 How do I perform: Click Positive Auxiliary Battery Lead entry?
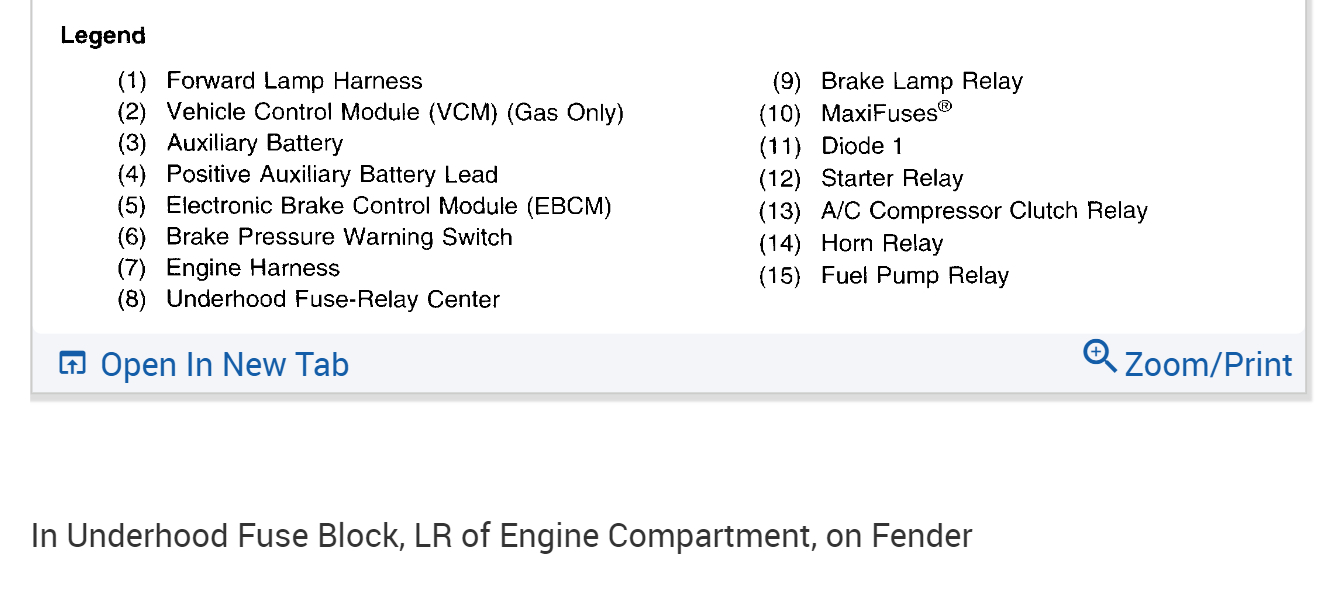point(332,175)
